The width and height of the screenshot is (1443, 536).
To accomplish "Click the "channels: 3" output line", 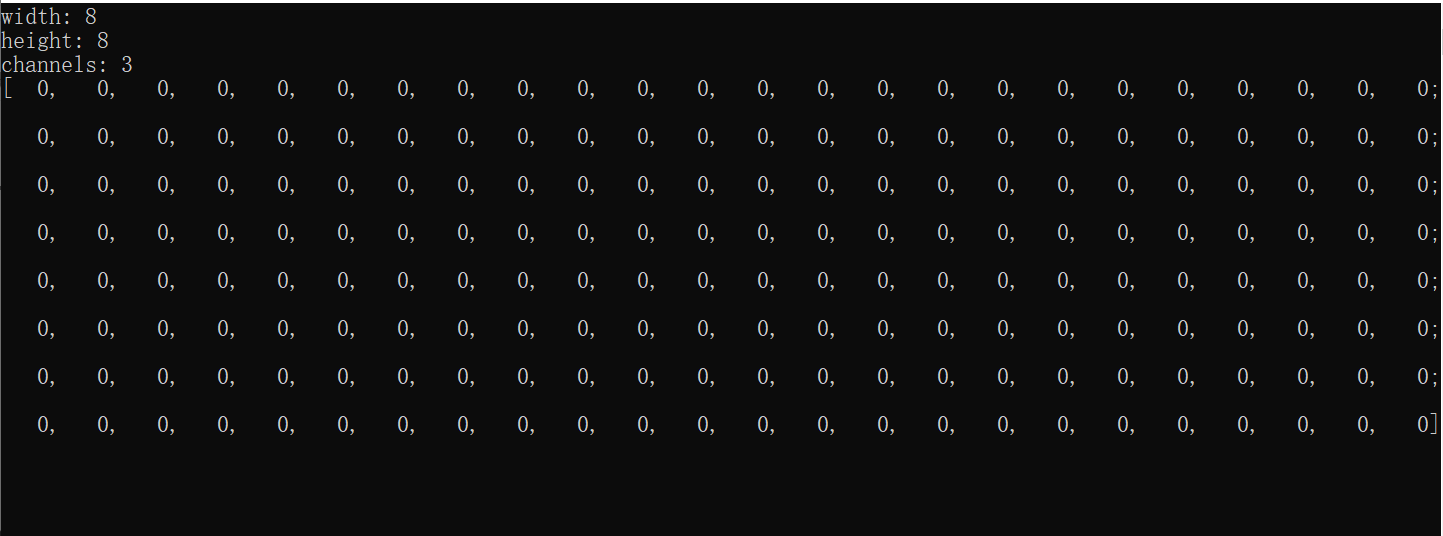I will tap(67, 65).
